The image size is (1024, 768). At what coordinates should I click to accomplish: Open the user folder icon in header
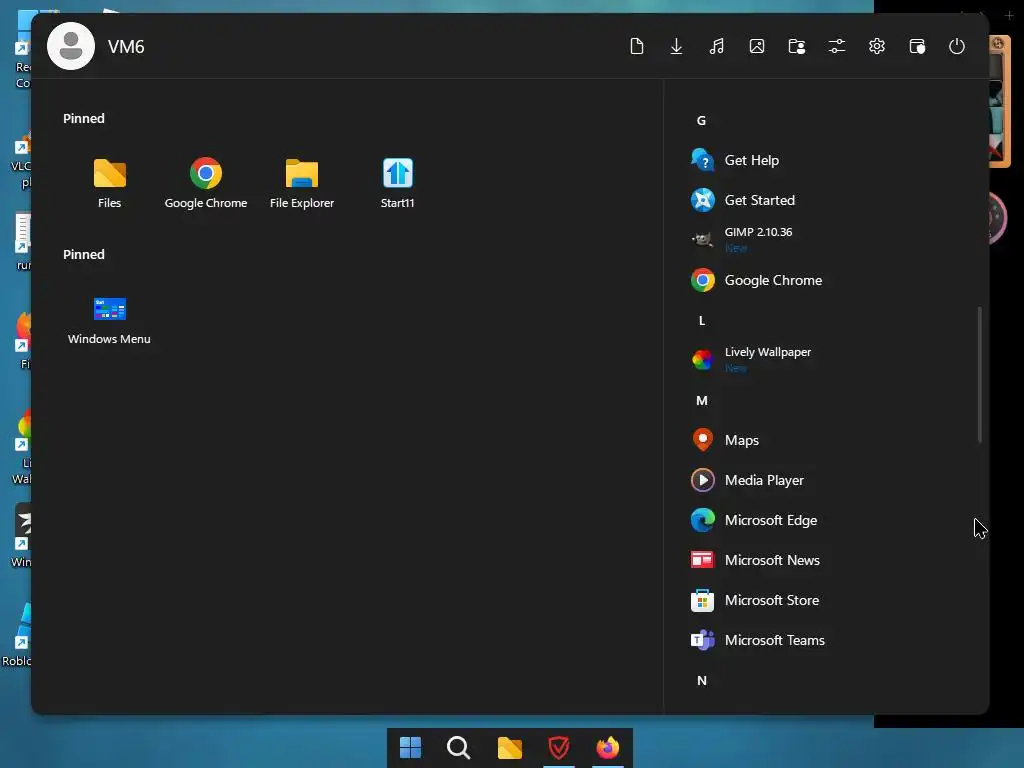pos(797,46)
